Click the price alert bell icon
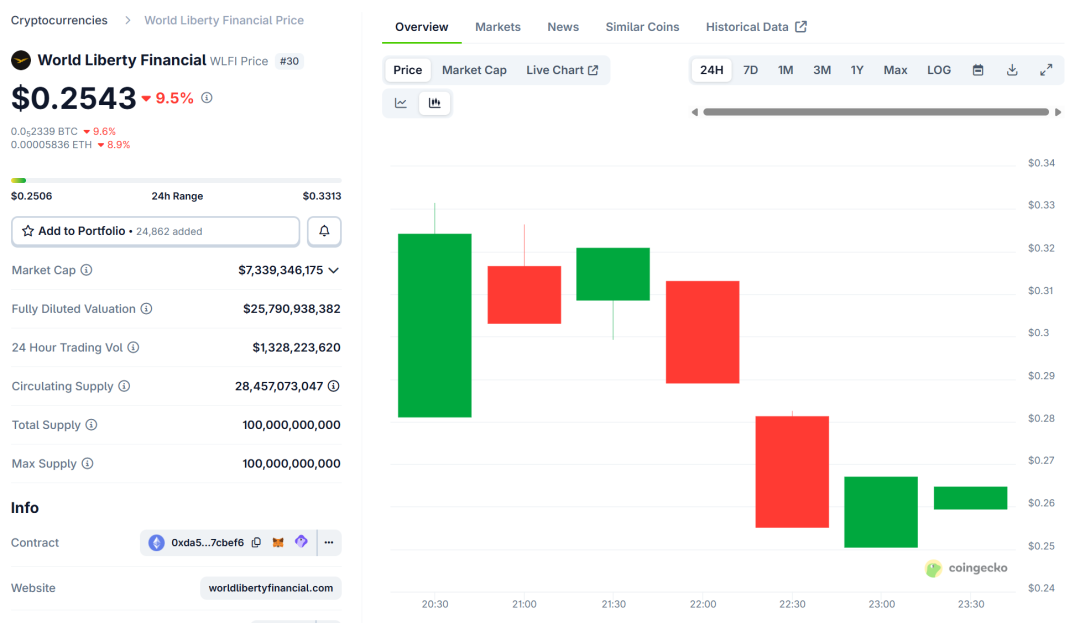The height and width of the screenshot is (623, 1080). coord(324,231)
